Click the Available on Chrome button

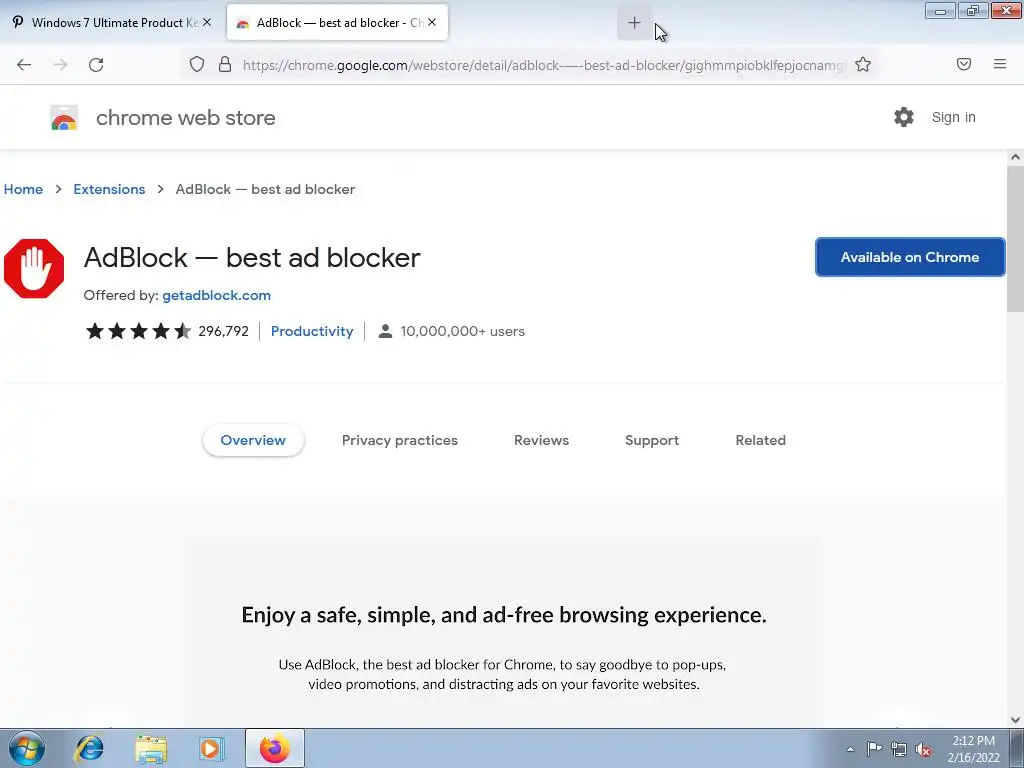[x=910, y=257]
